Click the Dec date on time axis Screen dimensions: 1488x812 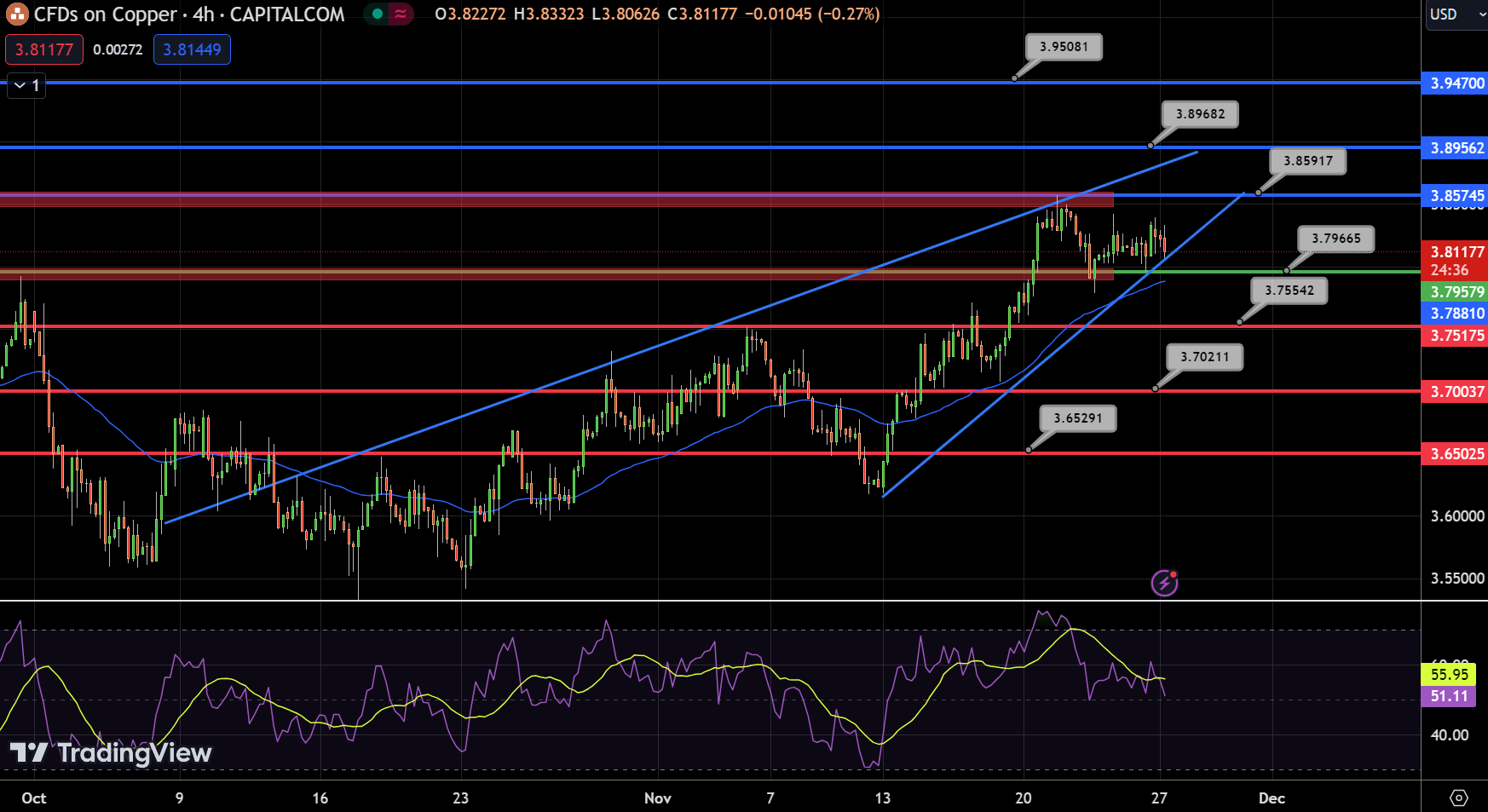[x=1272, y=798]
